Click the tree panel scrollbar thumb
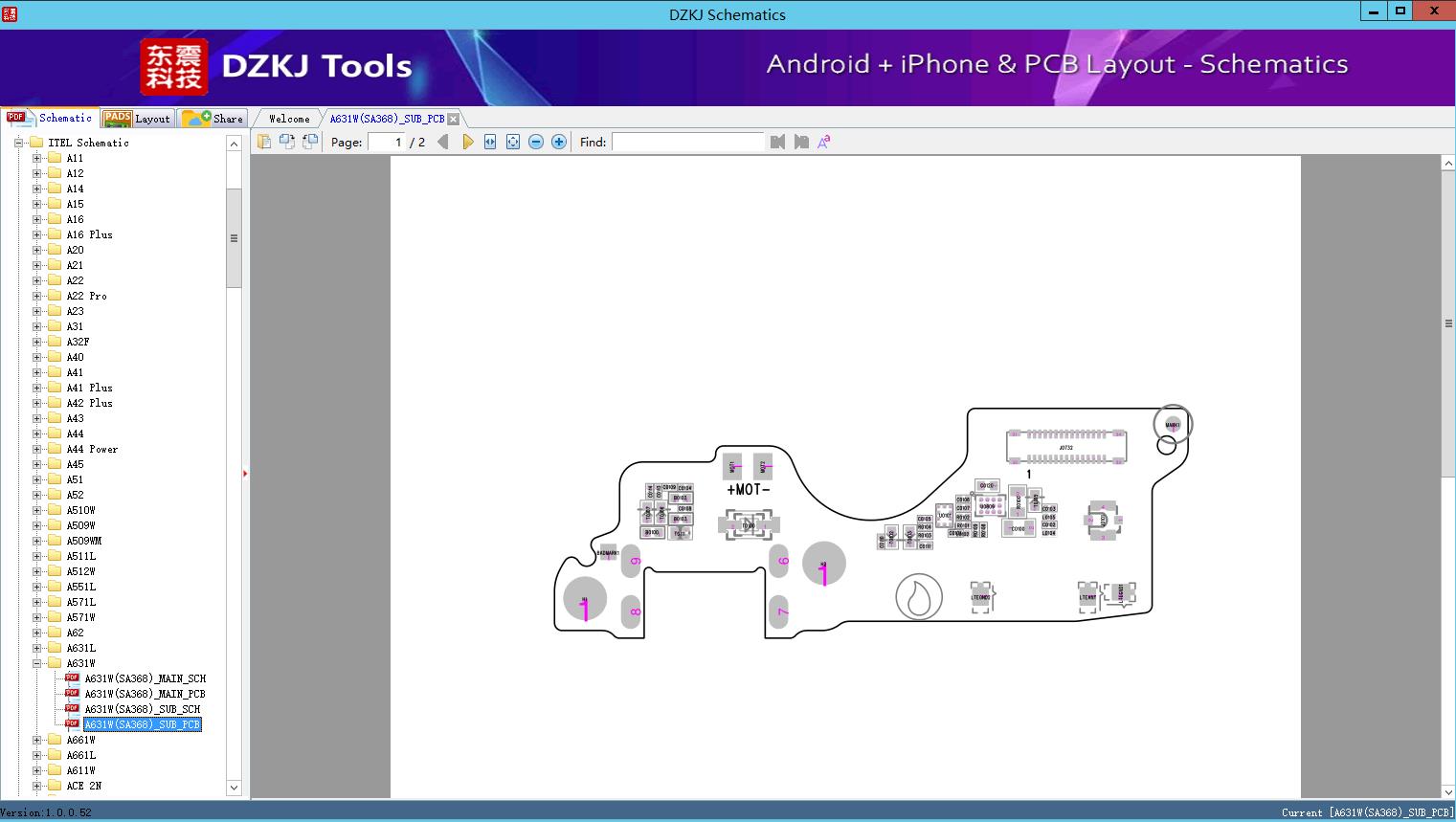Image resolution: width=1456 pixels, height=822 pixels. click(x=234, y=238)
